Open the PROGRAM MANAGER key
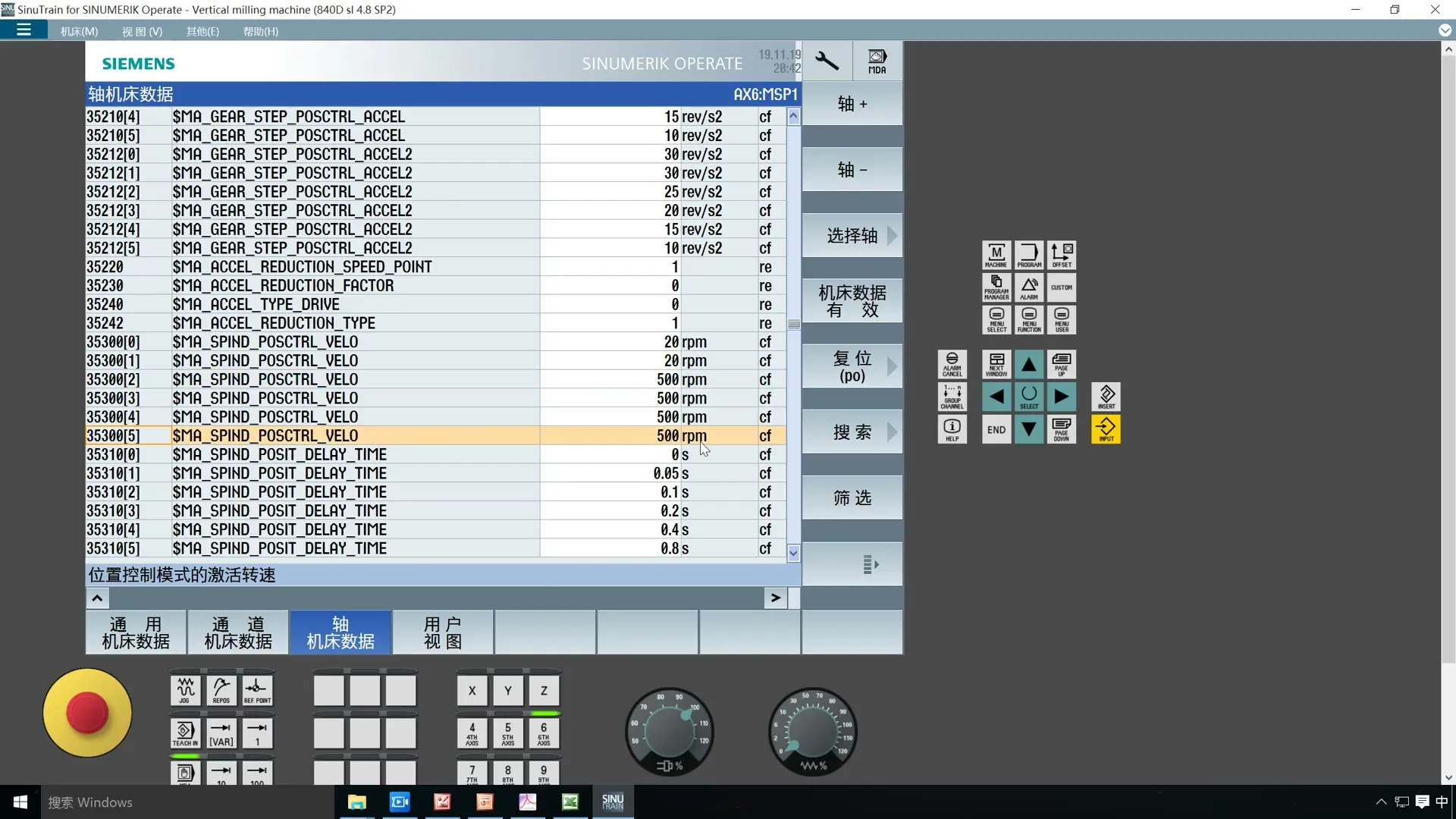 [x=996, y=287]
